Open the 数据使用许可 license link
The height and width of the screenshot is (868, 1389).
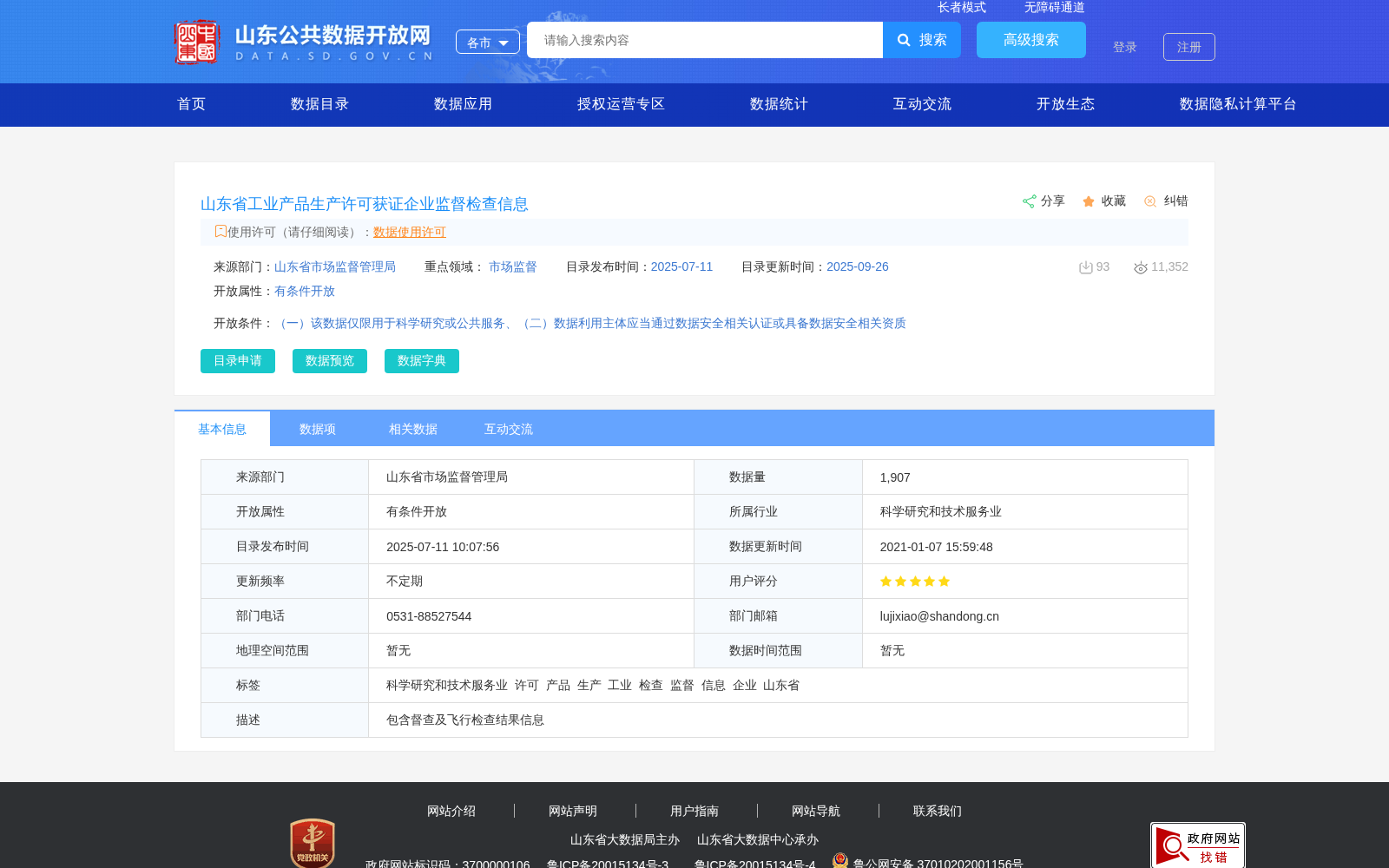click(410, 232)
